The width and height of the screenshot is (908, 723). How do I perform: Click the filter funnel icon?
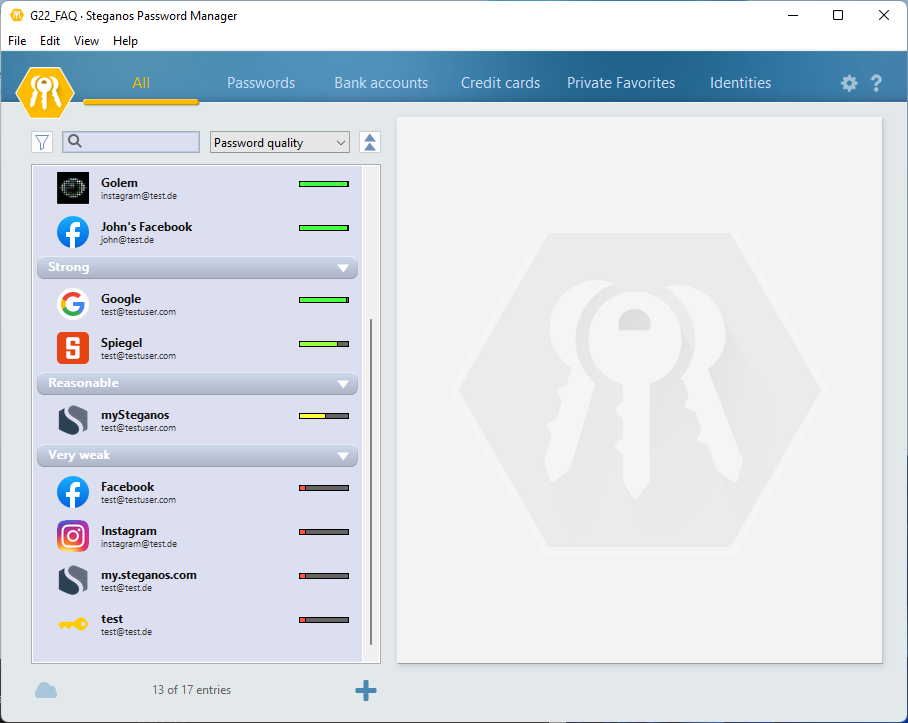click(42, 142)
